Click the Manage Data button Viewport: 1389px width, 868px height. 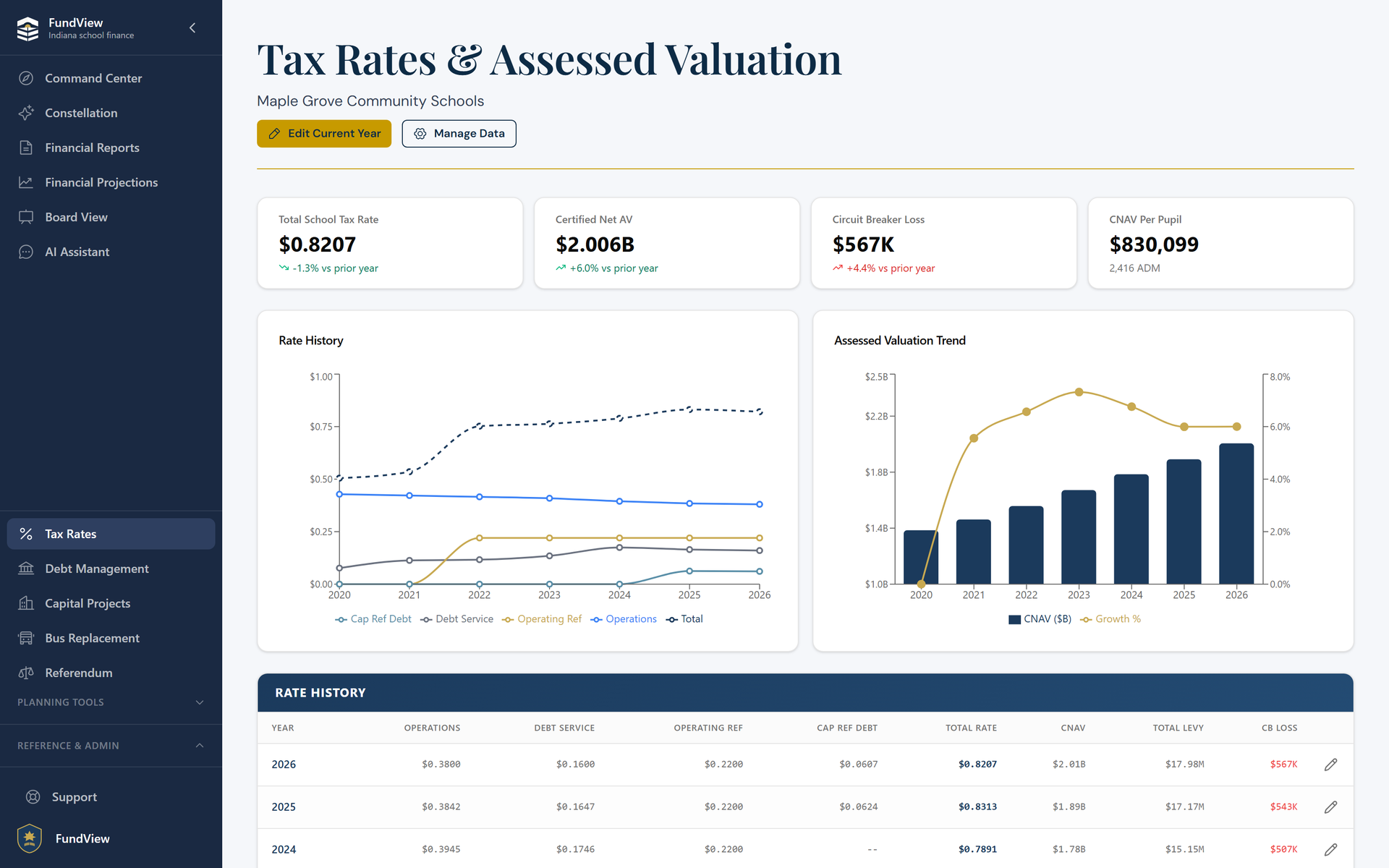459,134
